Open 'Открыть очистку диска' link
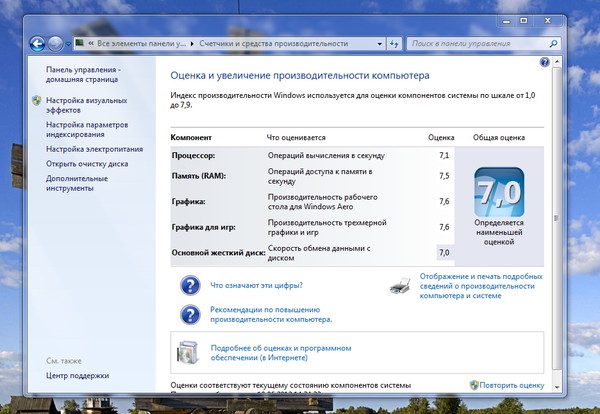The height and width of the screenshot is (414, 600). (87, 164)
